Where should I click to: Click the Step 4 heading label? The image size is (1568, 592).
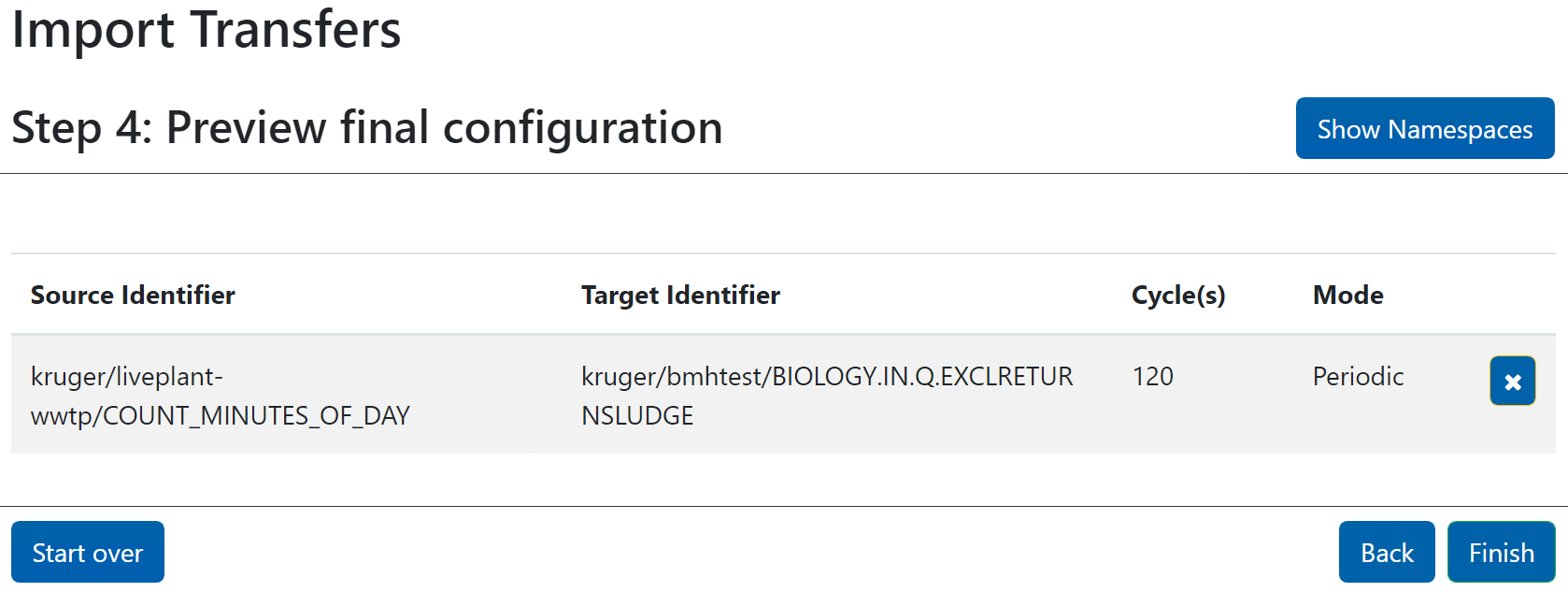click(80, 128)
